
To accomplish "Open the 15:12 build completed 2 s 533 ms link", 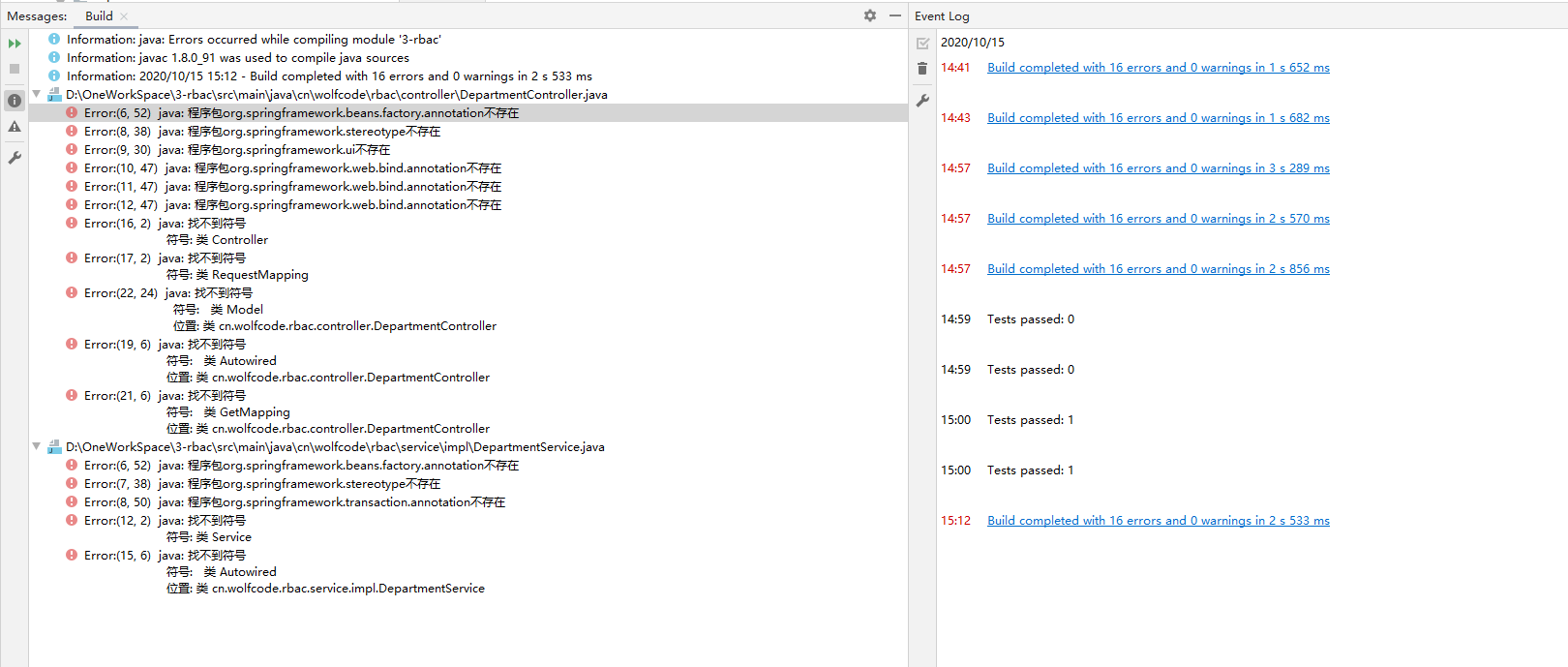I will (x=1159, y=521).
